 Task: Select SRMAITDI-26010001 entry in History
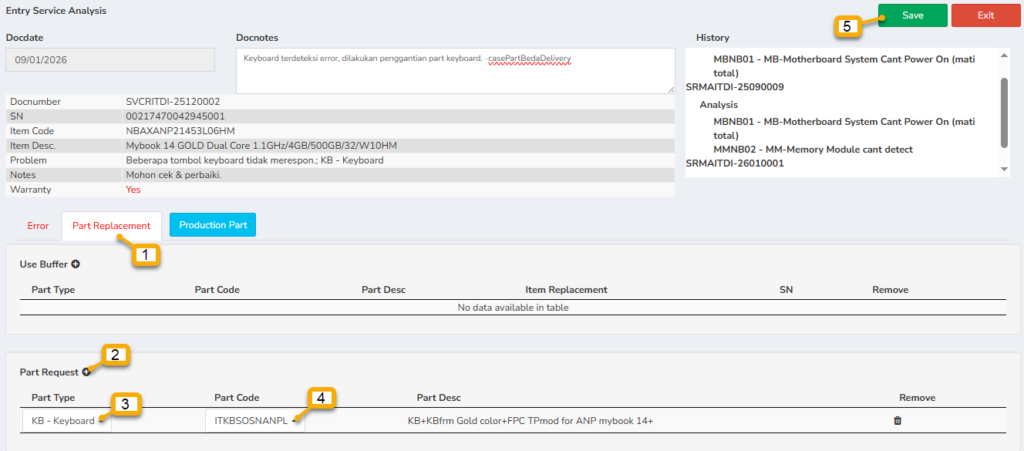tap(735, 164)
